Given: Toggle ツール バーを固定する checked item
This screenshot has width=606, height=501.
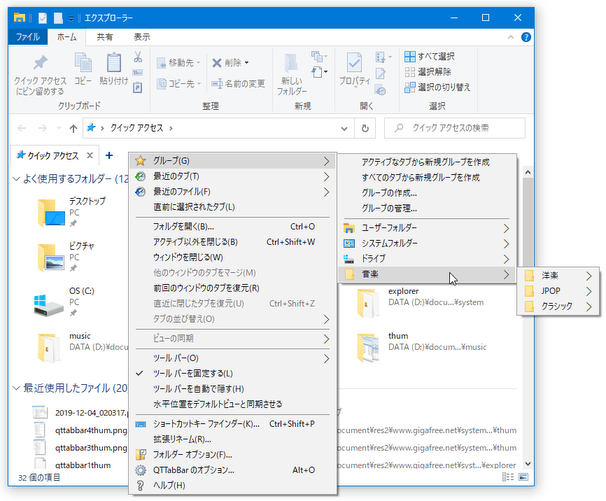Looking at the screenshot, I should pos(232,373).
